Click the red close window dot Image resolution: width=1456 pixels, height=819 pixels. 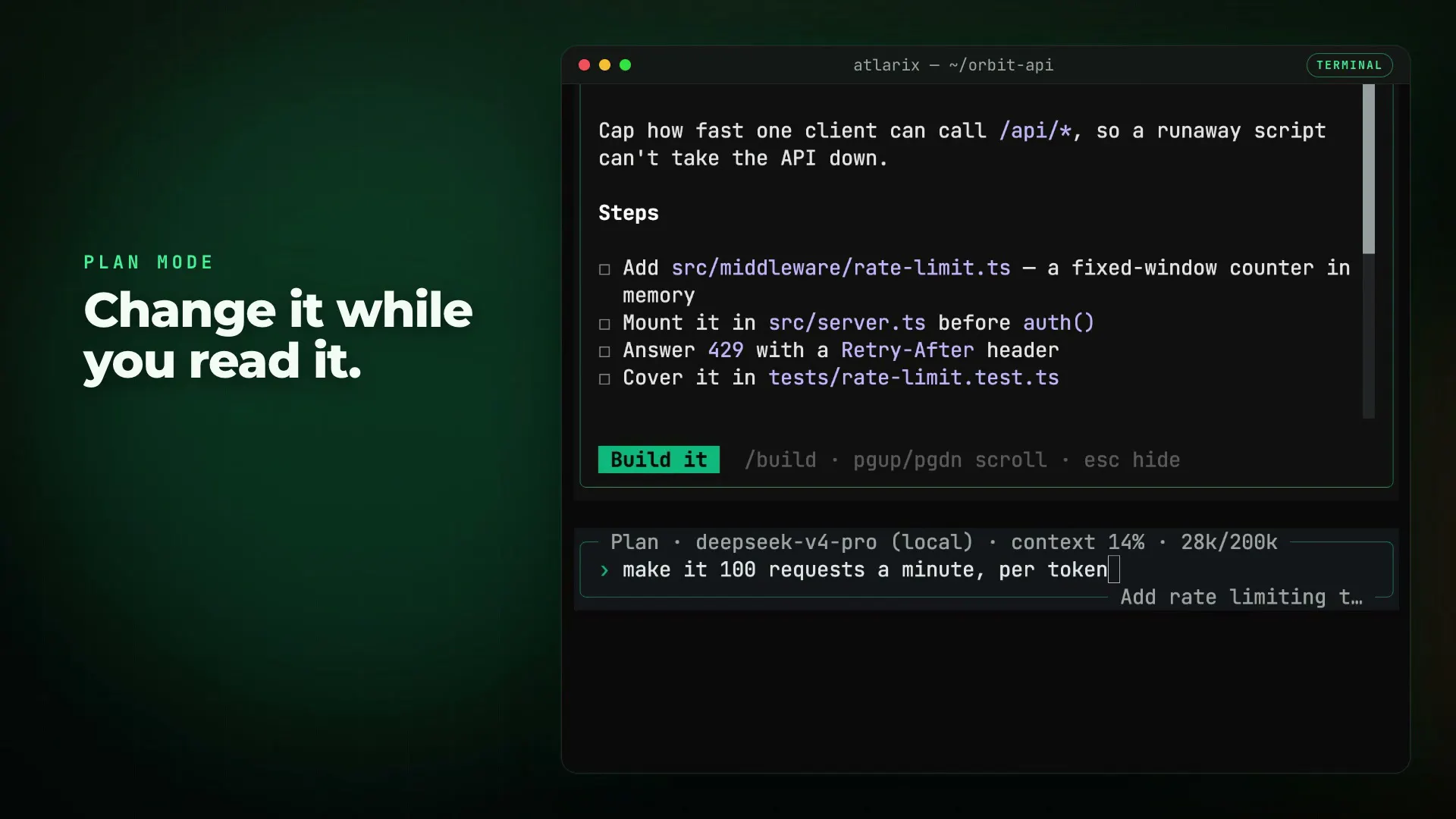(x=584, y=65)
